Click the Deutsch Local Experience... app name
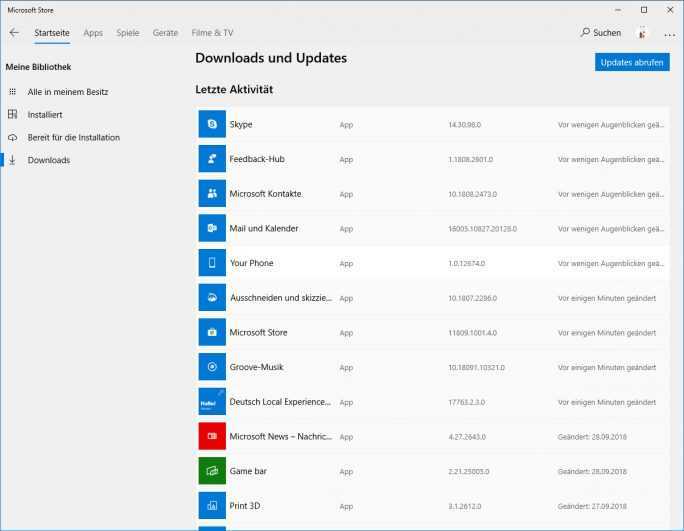Viewport: 684px width, 531px height. coord(280,401)
